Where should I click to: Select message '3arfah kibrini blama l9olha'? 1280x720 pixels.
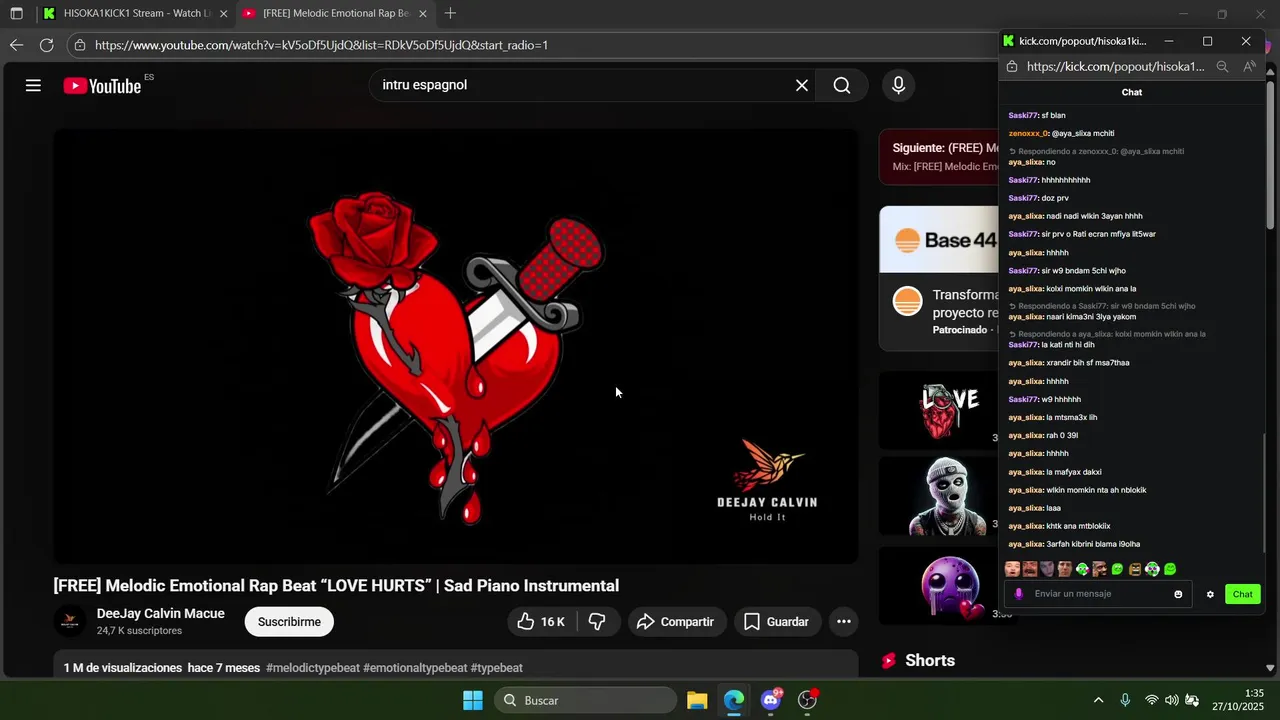point(1093,544)
